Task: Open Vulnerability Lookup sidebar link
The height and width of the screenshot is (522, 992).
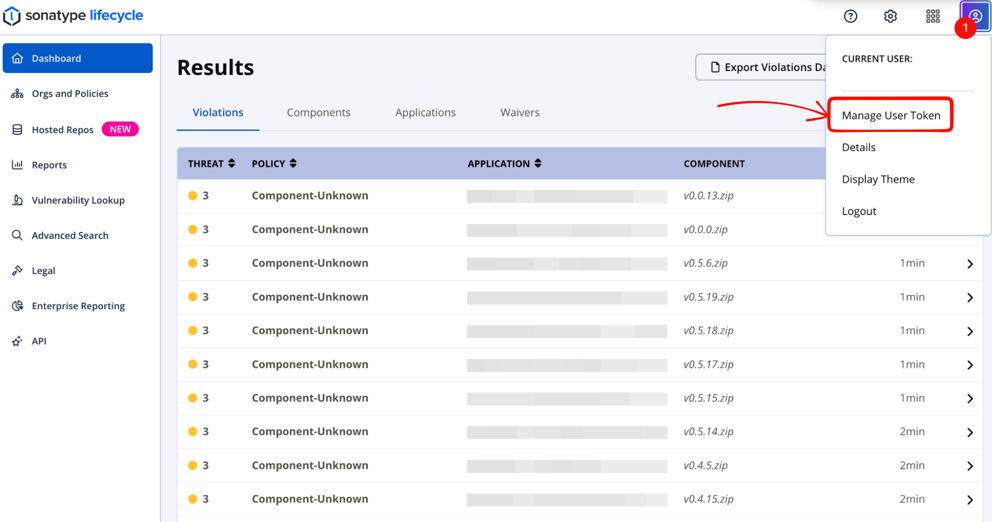Action: click(x=78, y=200)
